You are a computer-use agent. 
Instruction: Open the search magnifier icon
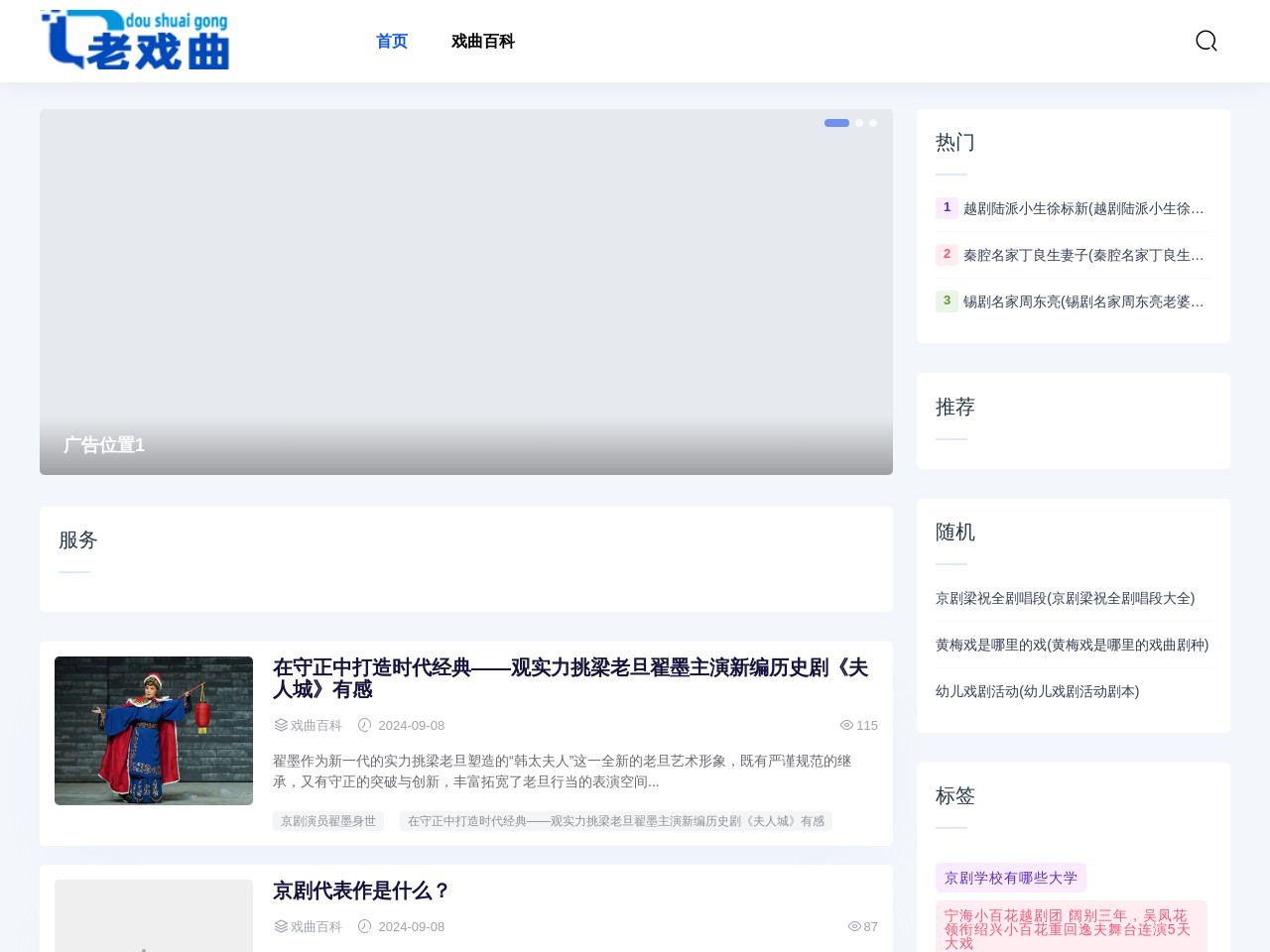tap(1206, 41)
